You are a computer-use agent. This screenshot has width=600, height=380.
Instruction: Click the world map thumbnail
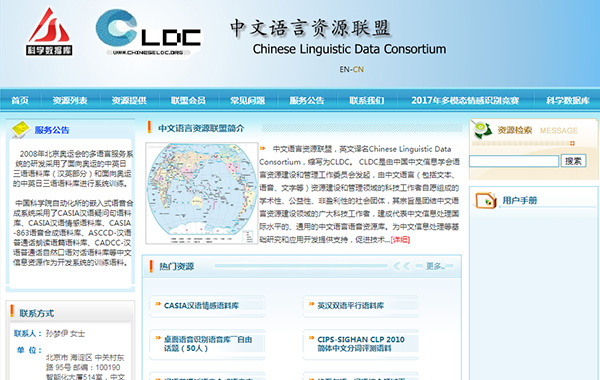click(x=202, y=193)
